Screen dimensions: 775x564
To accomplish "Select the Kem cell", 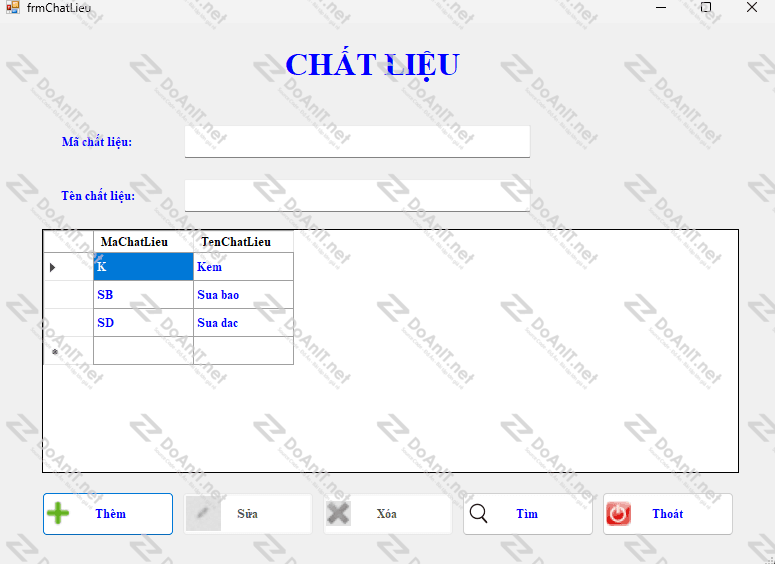I will tap(243, 267).
